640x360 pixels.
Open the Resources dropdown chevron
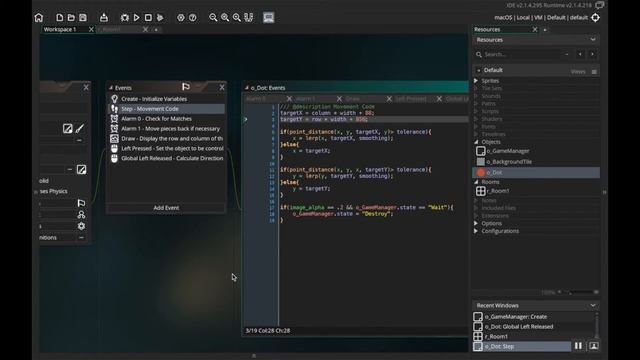(x=593, y=40)
